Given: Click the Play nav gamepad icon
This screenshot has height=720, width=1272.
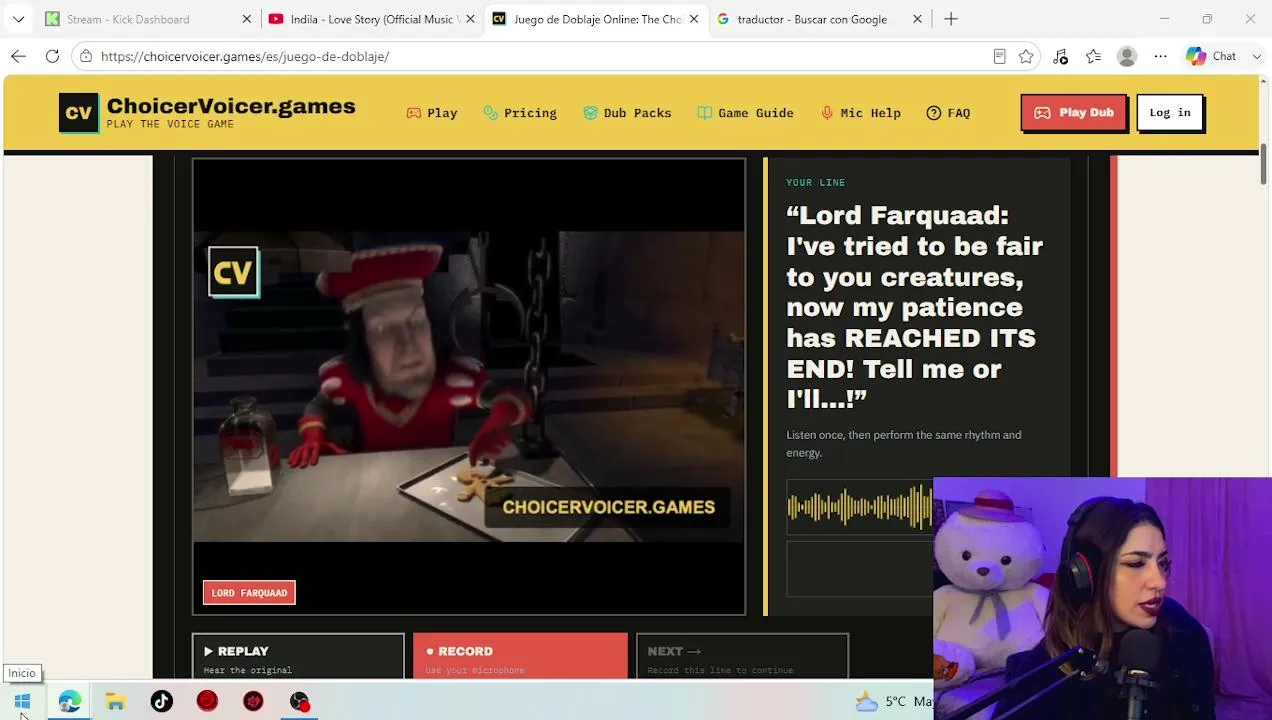Looking at the screenshot, I should [x=413, y=113].
